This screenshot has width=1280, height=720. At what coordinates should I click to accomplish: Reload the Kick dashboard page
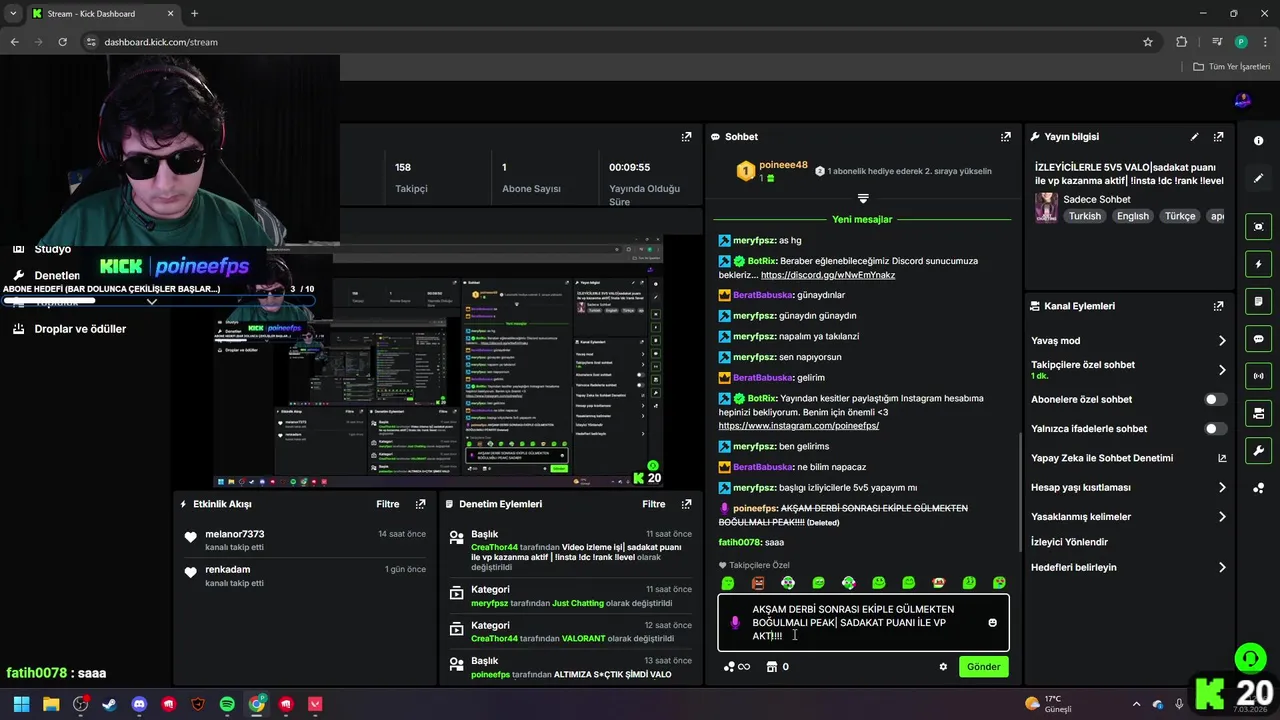point(62,42)
